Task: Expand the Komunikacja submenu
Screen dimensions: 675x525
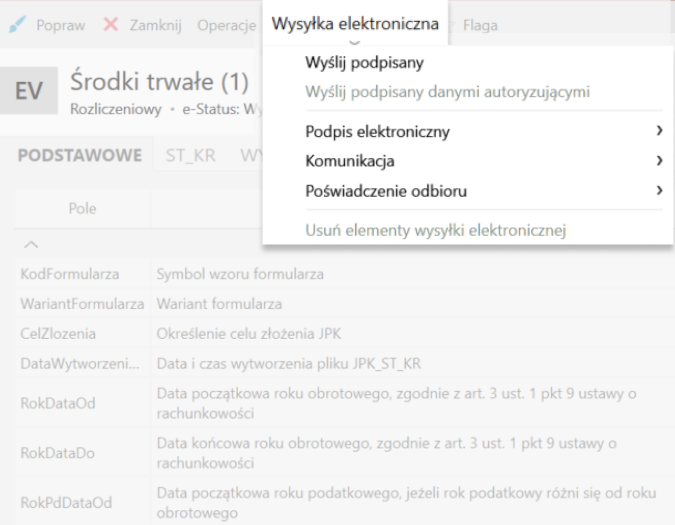Action: pyautogui.click(x=350, y=160)
